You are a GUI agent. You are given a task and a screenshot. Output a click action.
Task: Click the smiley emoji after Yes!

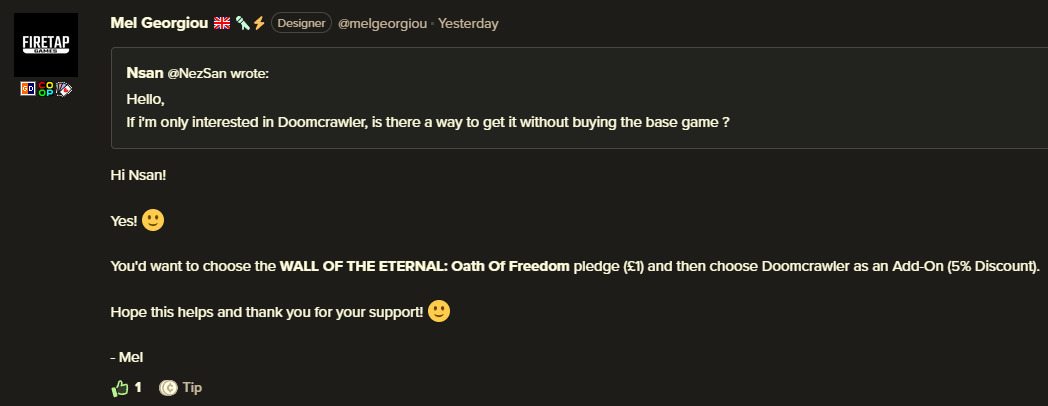pyautogui.click(x=153, y=220)
